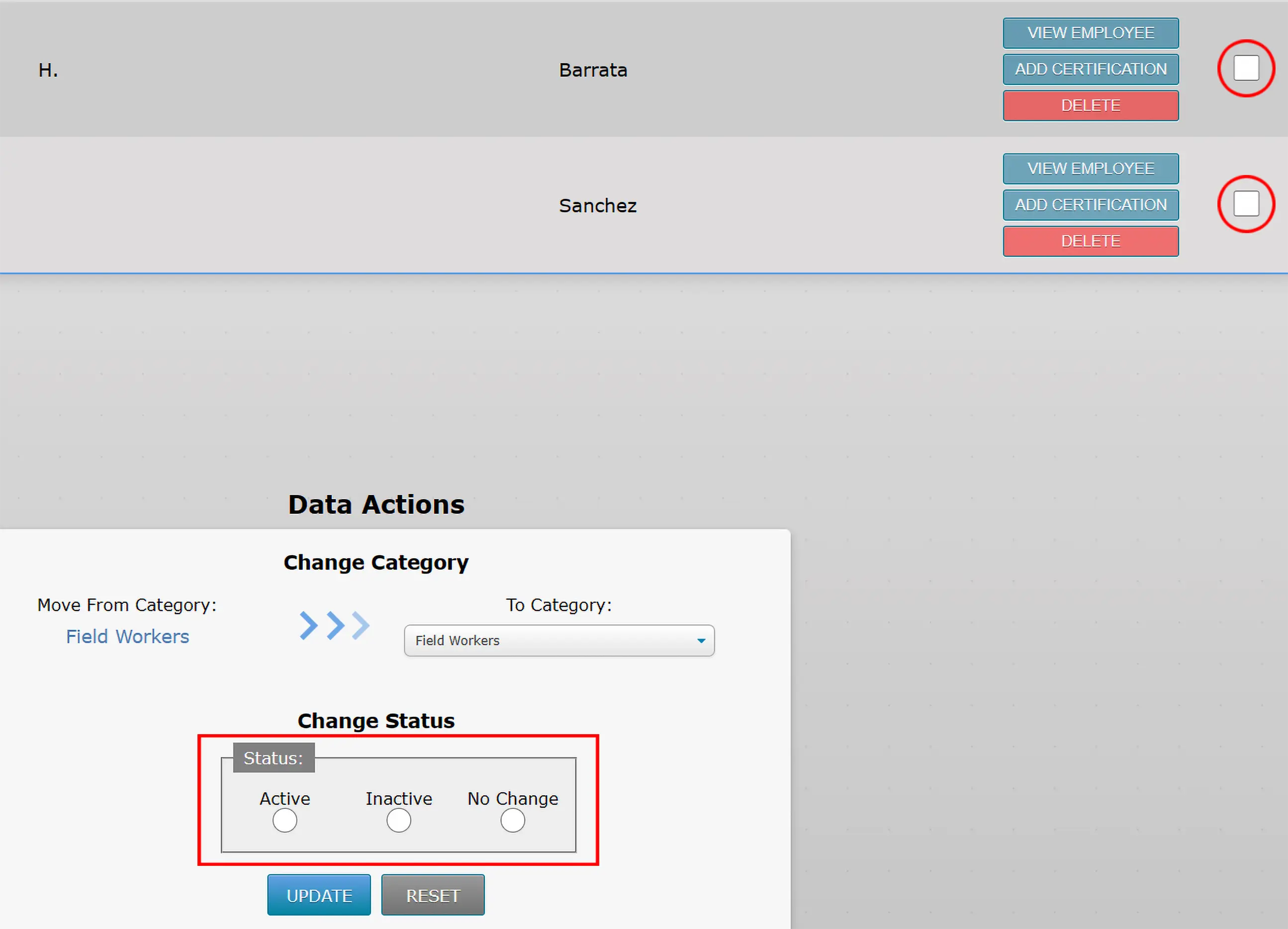Screen dimensions: 1288x929
Task: Tick the checkbox for Barrata
Action: [x=1246, y=68]
